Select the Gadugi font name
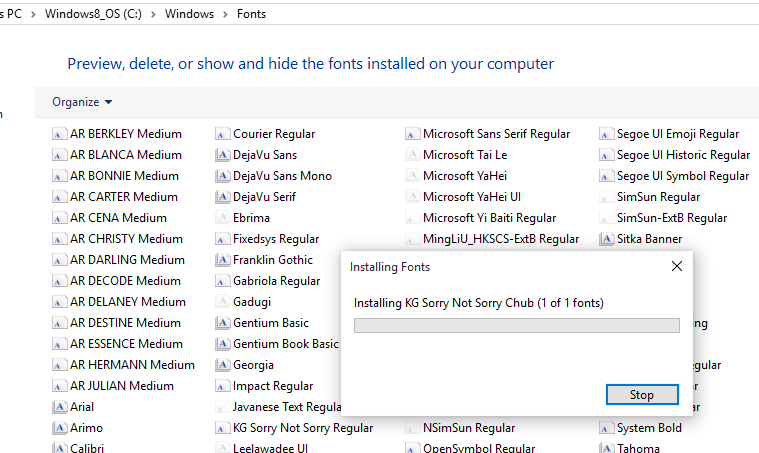The height and width of the screenshot is (453, 759). click(x=252, y=302)
